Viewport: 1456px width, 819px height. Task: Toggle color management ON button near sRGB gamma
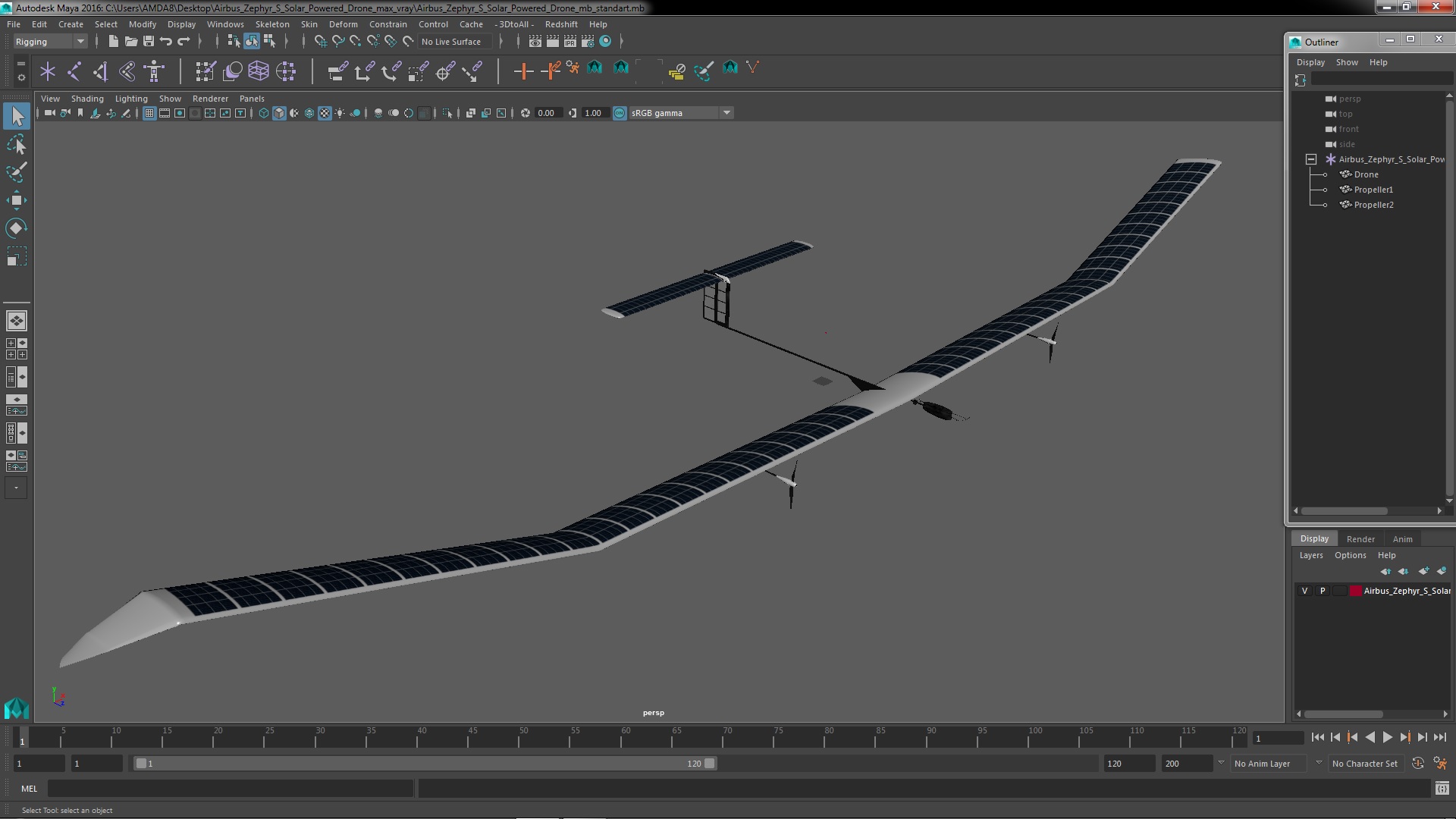pyautogui.click(x=620, y=113)
